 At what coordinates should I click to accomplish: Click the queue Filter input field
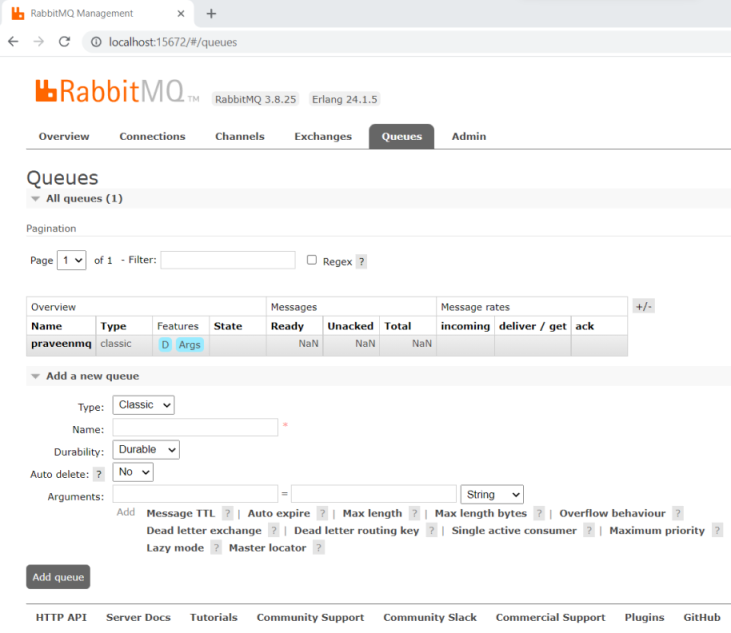click(x=228, y=260)
